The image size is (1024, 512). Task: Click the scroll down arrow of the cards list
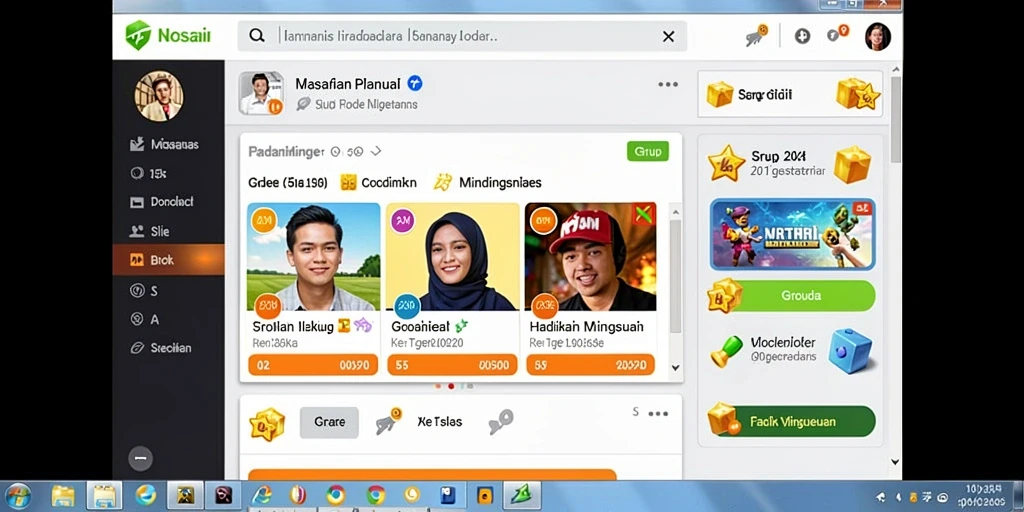pyautogui.click(x=675, y=368)
